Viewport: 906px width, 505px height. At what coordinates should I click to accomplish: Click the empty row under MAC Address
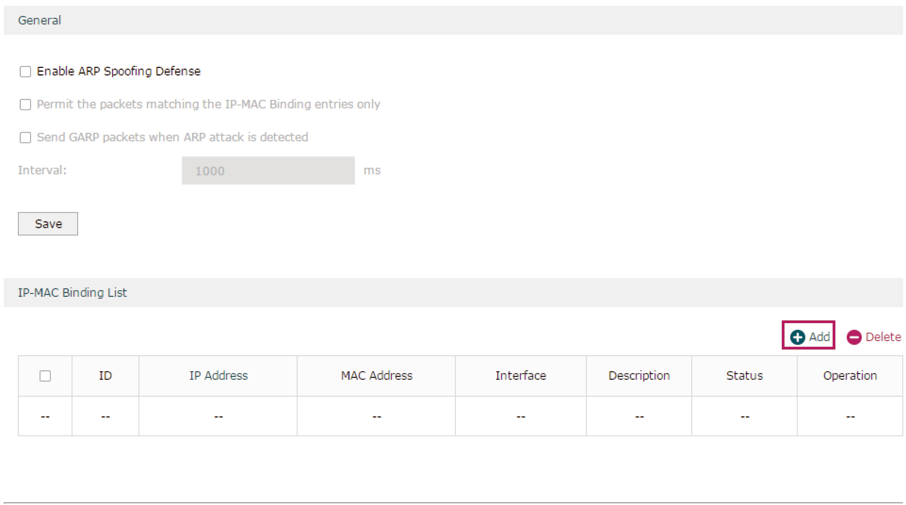[x=377, y=416]
